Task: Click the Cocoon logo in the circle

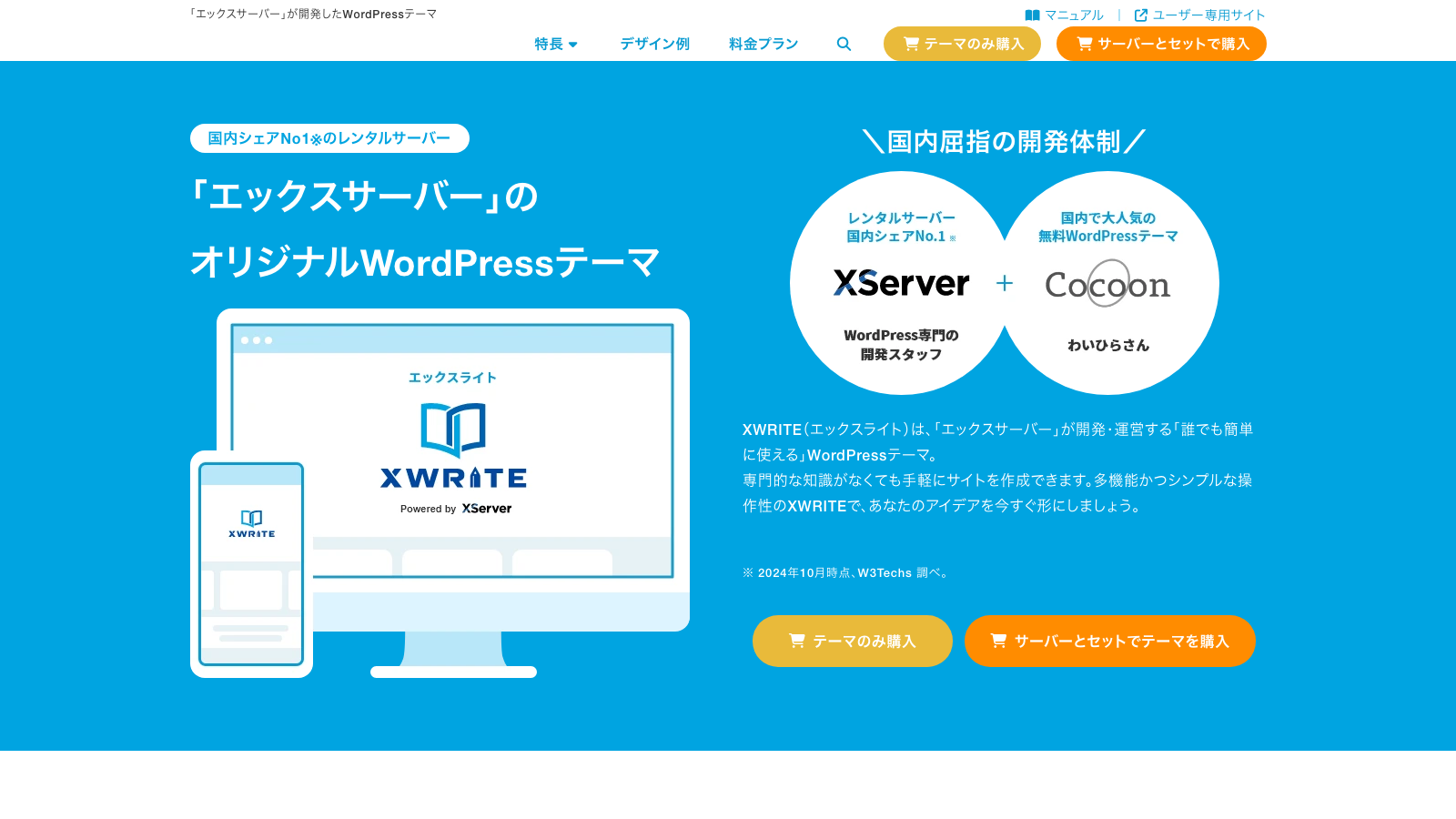Action: coord(1107,284)
